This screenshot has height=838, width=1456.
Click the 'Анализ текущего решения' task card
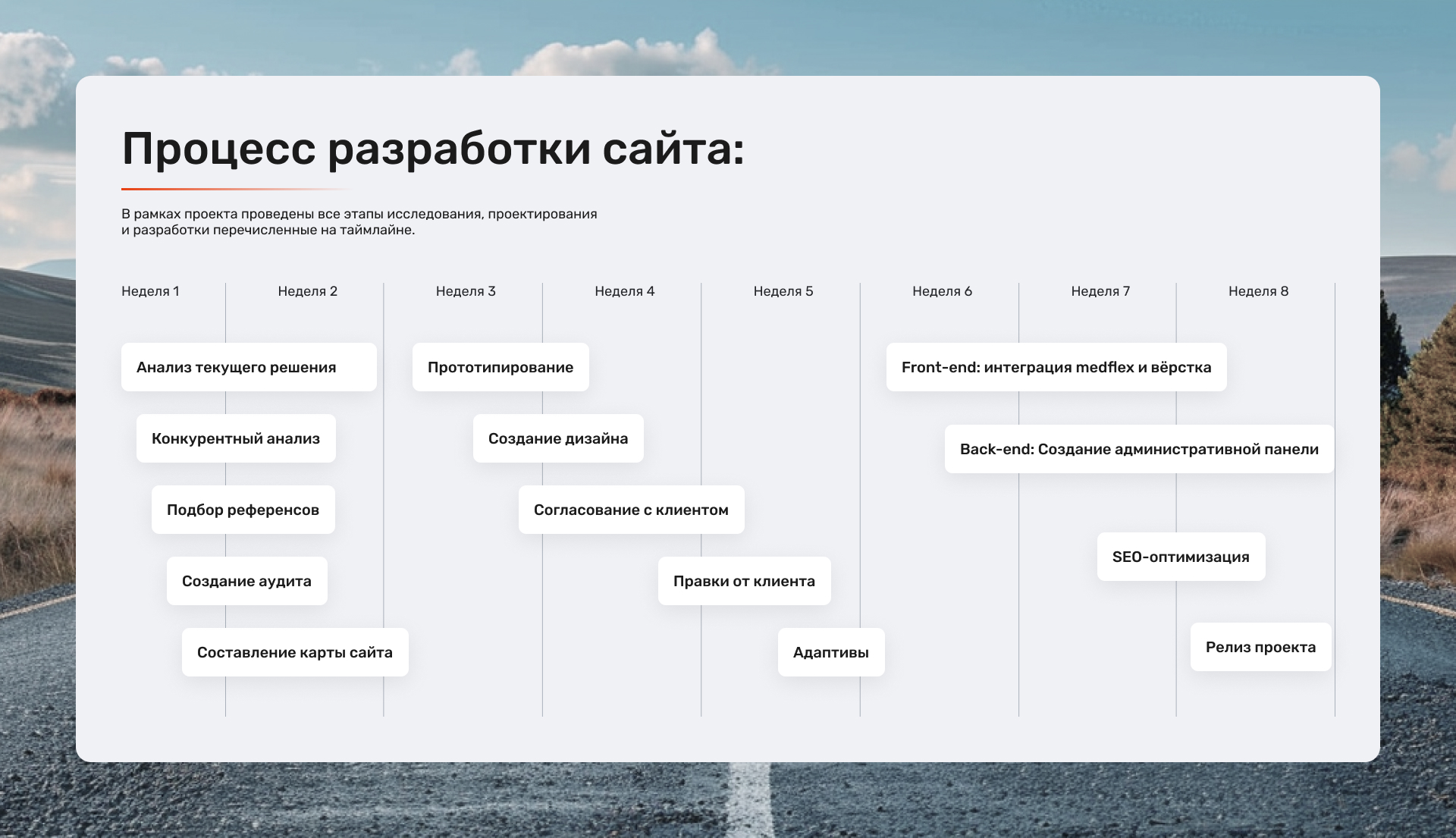pos(249,367)
